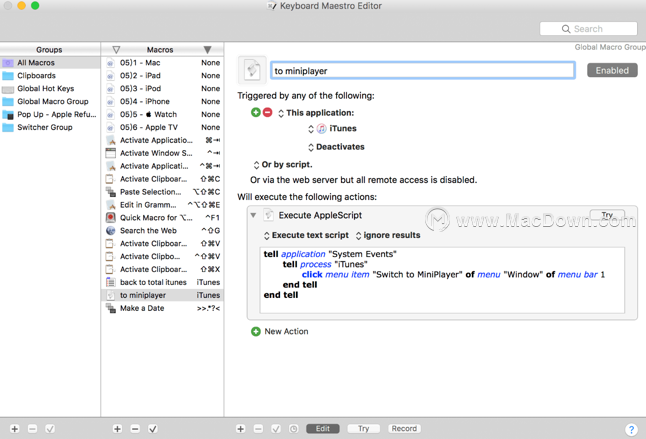The height and width of the screenshot is (439, 646).
Task: Select the Search the Web globe icon
Action: coord(110,231)
